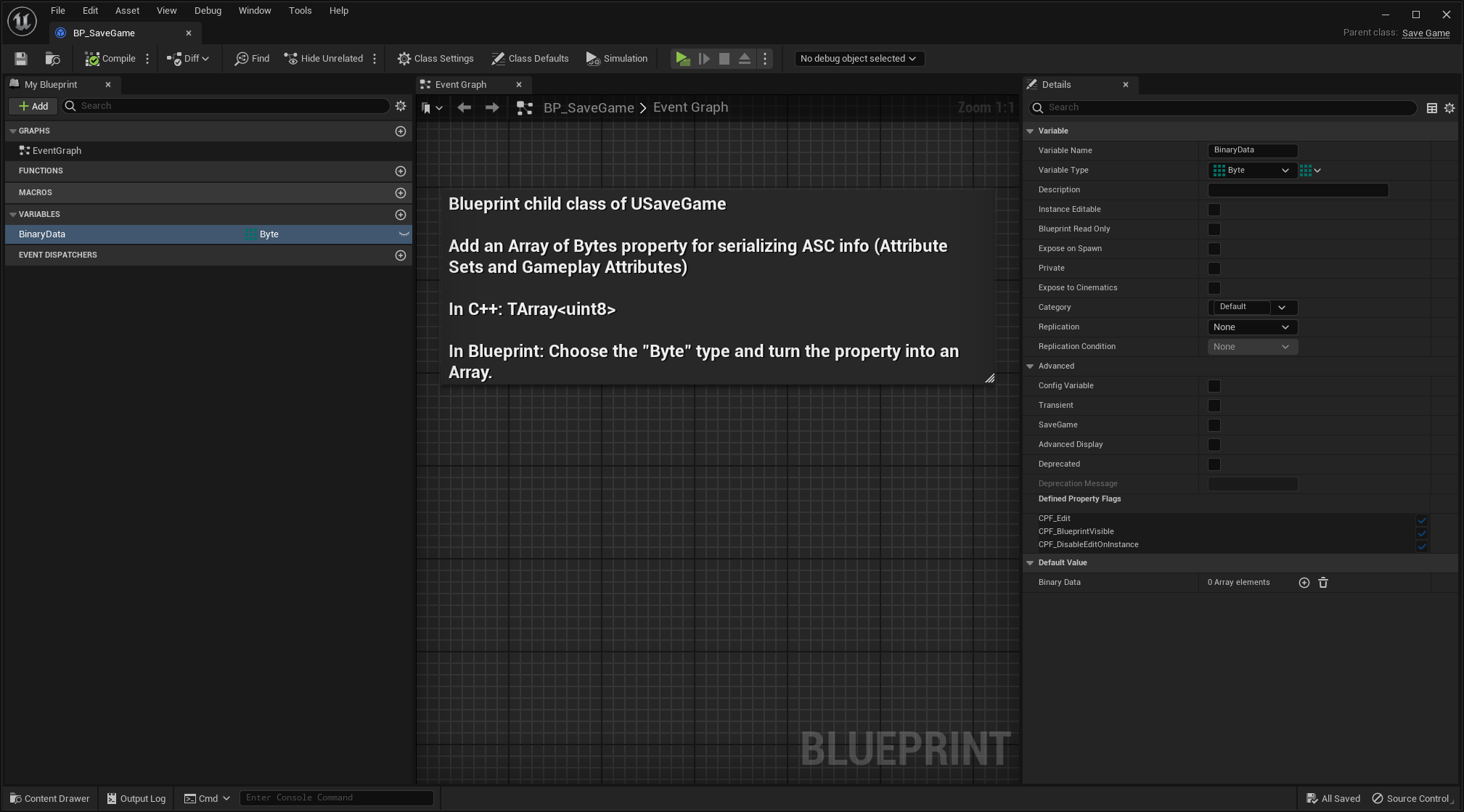The image size is (1464, 812).
Task: Click the Eject button
Action: click(745, 59)
